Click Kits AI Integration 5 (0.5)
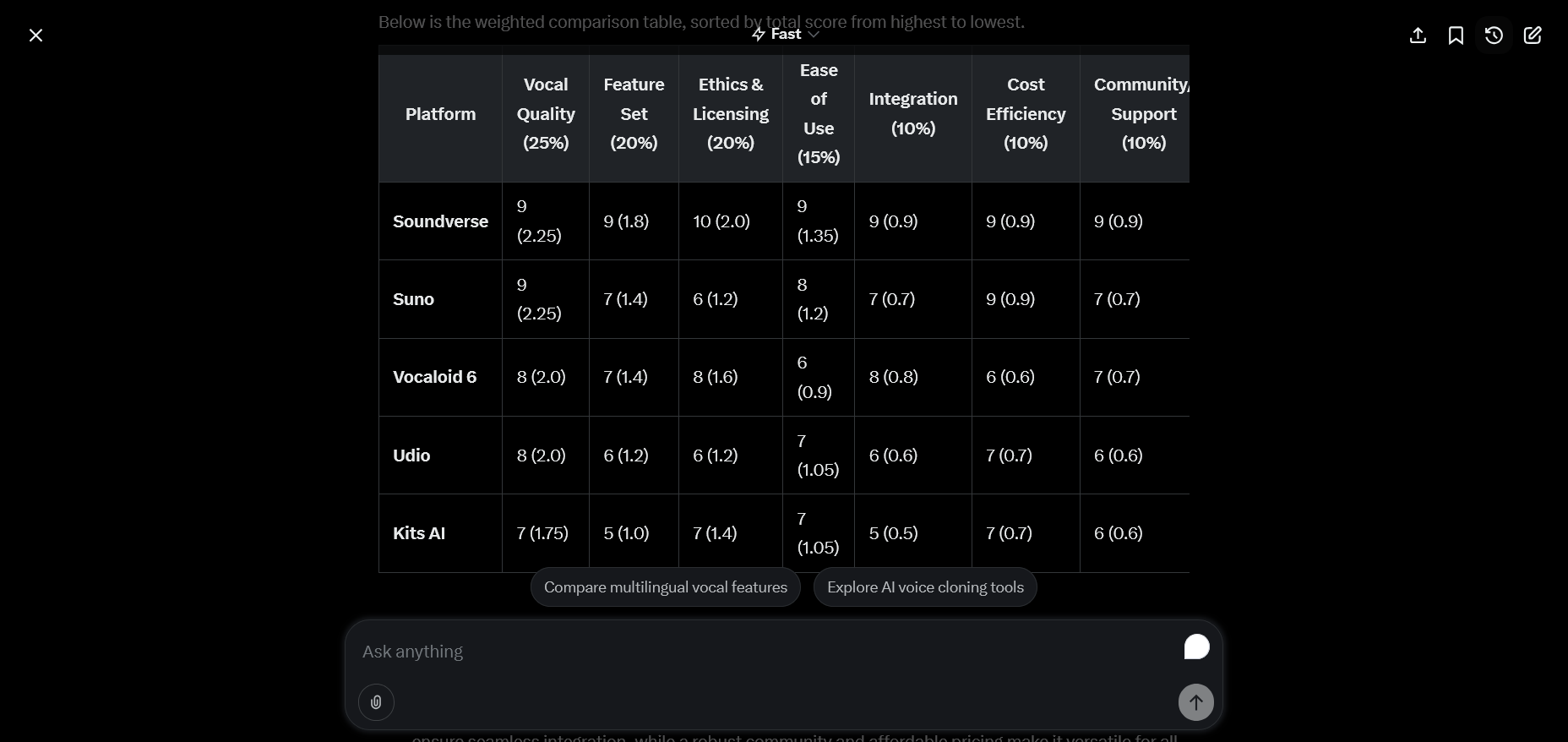This screenshot has height=742, width=1568. click(893, 533)
